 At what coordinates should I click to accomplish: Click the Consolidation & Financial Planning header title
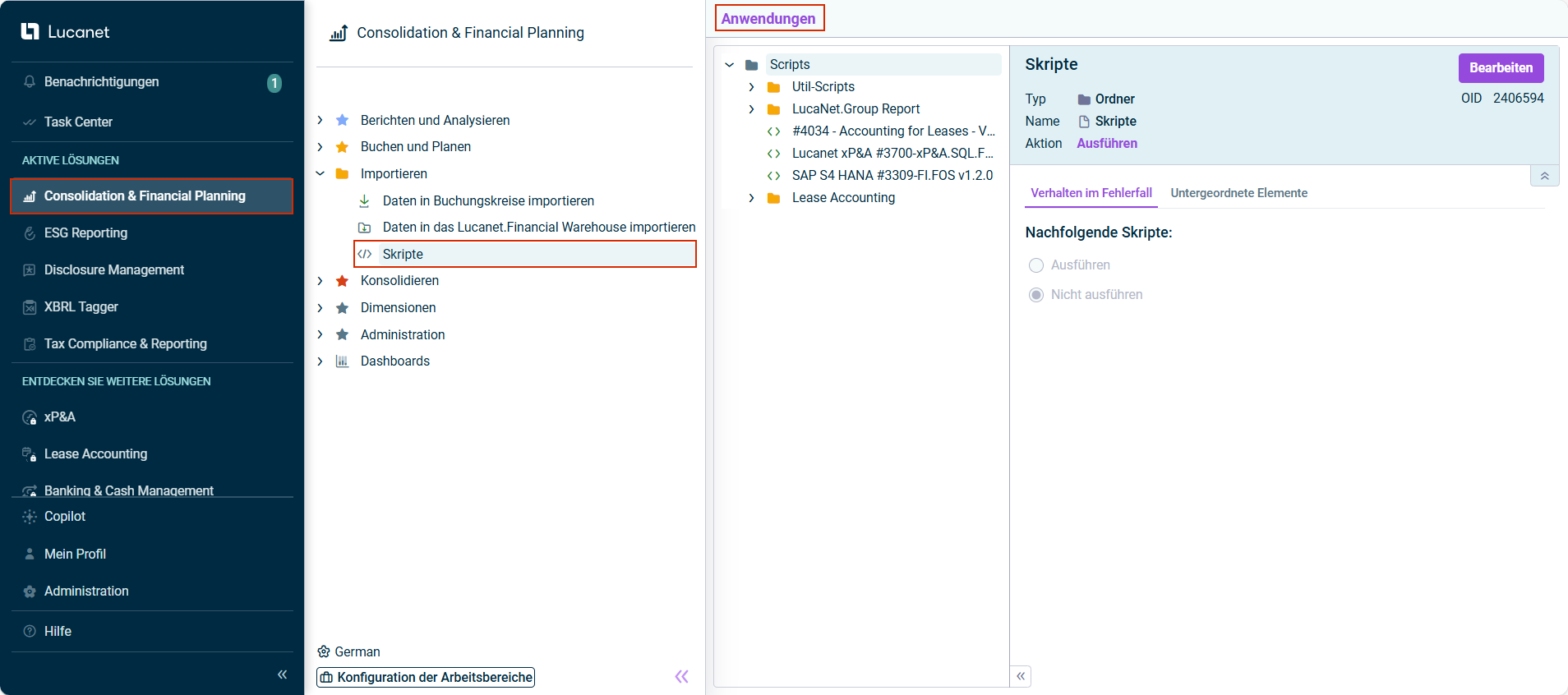click(470, 33)
